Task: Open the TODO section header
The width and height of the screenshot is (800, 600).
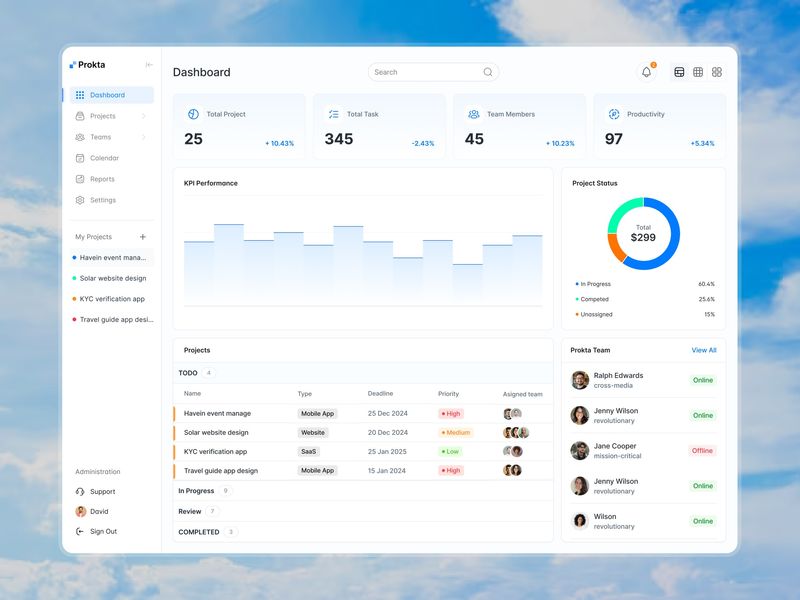Action: [x=187, y=371]
